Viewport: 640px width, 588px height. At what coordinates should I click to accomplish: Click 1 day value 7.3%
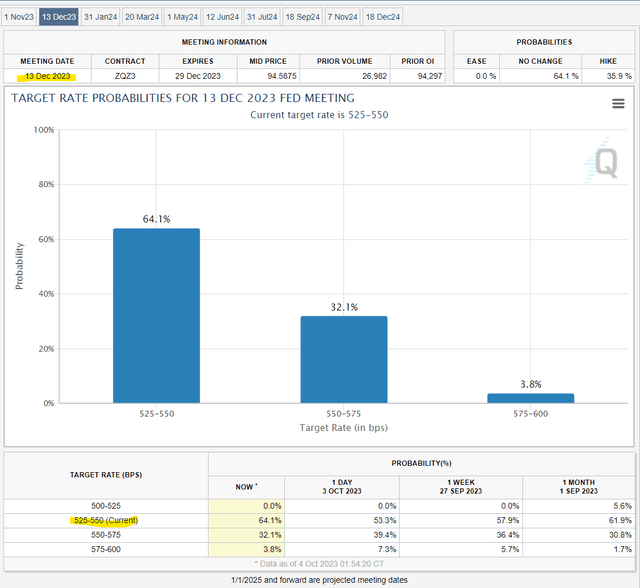tap(387, 549)
